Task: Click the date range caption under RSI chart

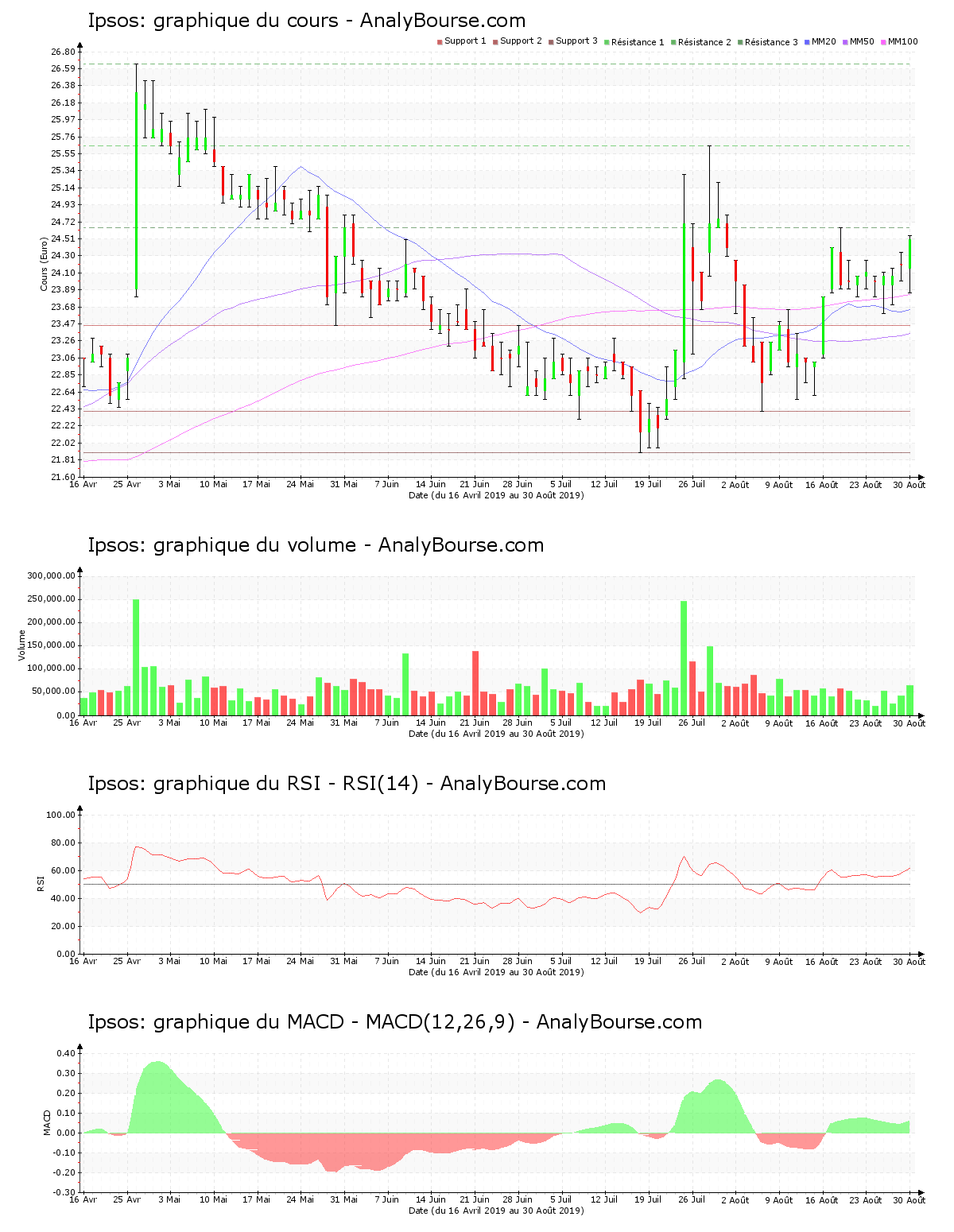Action: 496,972
